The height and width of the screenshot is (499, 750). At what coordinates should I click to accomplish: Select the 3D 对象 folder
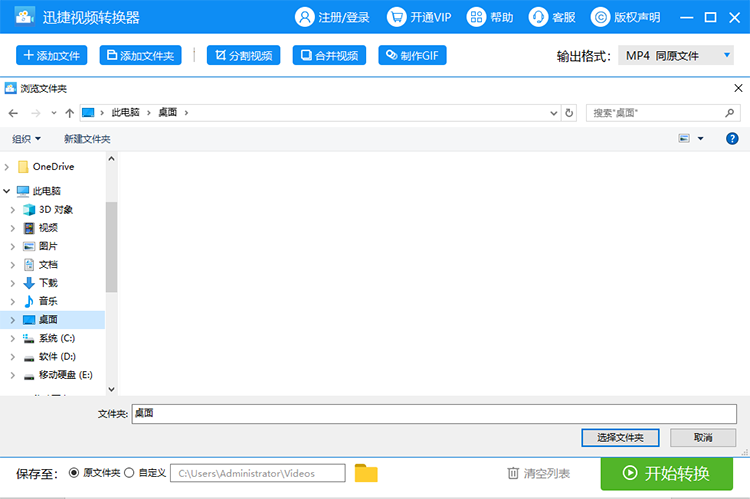point(55,210)
